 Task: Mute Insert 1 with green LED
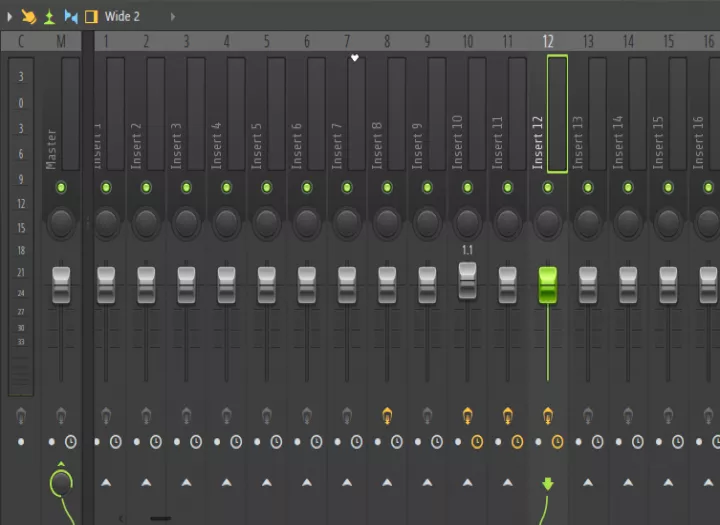point(106,187)
